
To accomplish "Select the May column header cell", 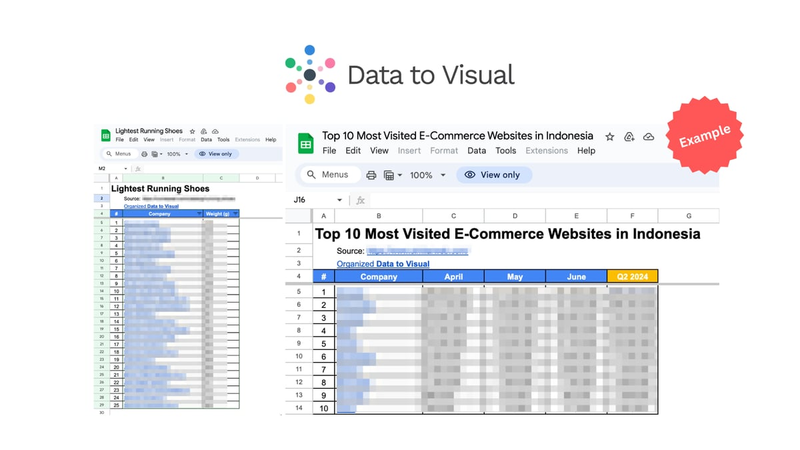I will [515, 277].
